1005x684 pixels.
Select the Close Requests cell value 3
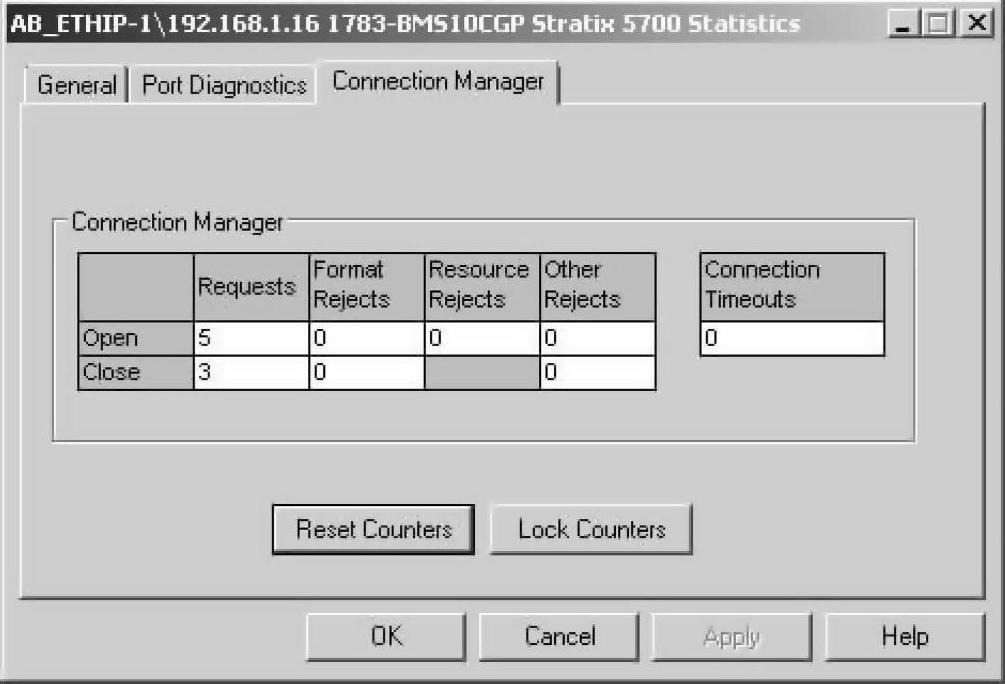pos(251,372)
